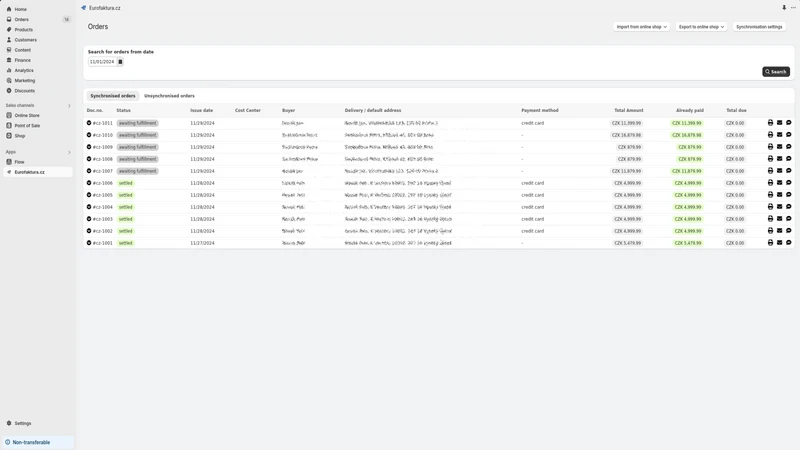The width and height of the screenshot is (800, 450).
Task: Open order #cz-1011
Action: tap(103, 123)
